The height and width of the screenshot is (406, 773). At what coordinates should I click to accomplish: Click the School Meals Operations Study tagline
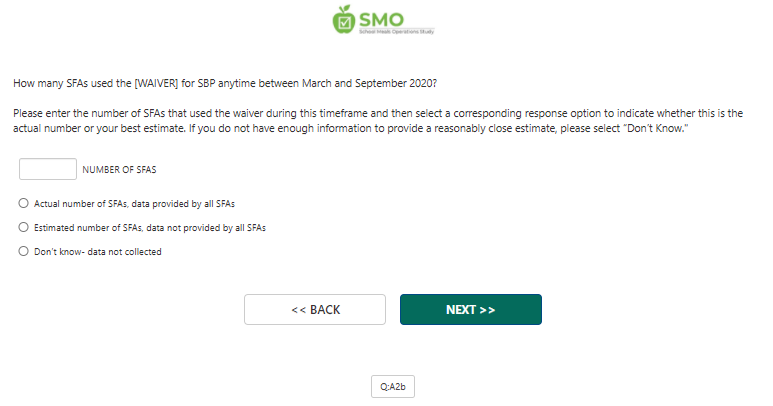397,32
